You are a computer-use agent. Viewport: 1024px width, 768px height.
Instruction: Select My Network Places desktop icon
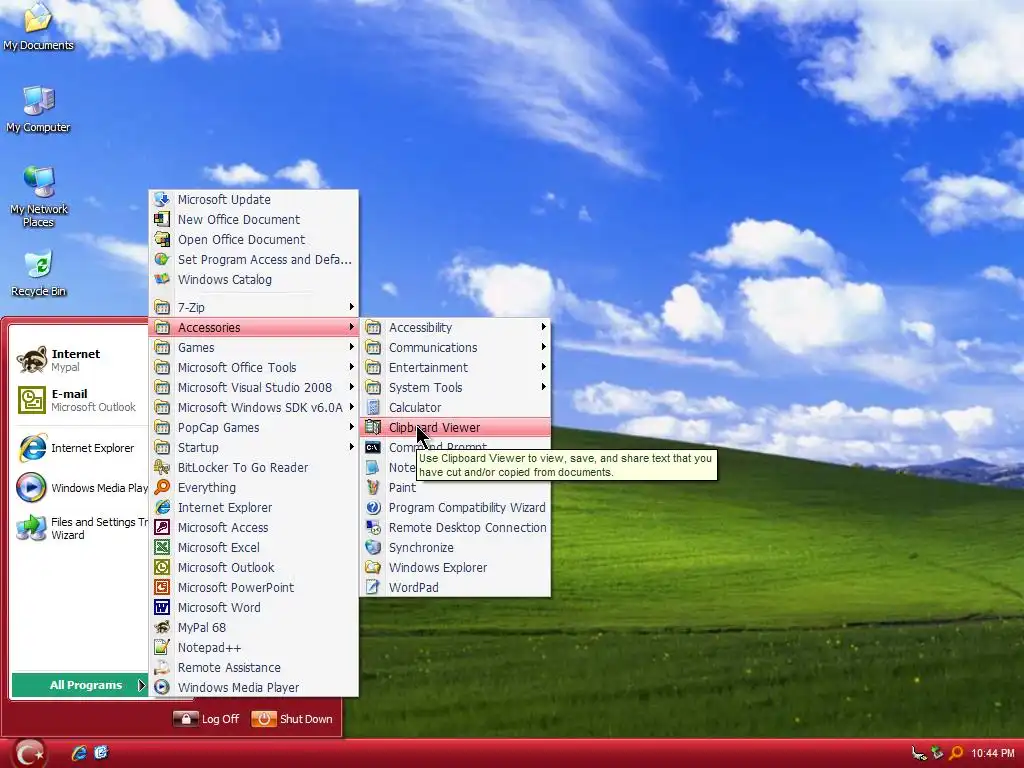pos(38,196)
